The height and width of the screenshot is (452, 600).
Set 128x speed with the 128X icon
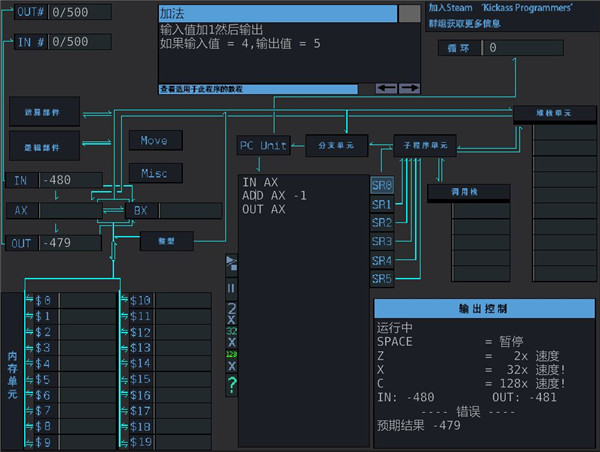(x=231, y=361)
